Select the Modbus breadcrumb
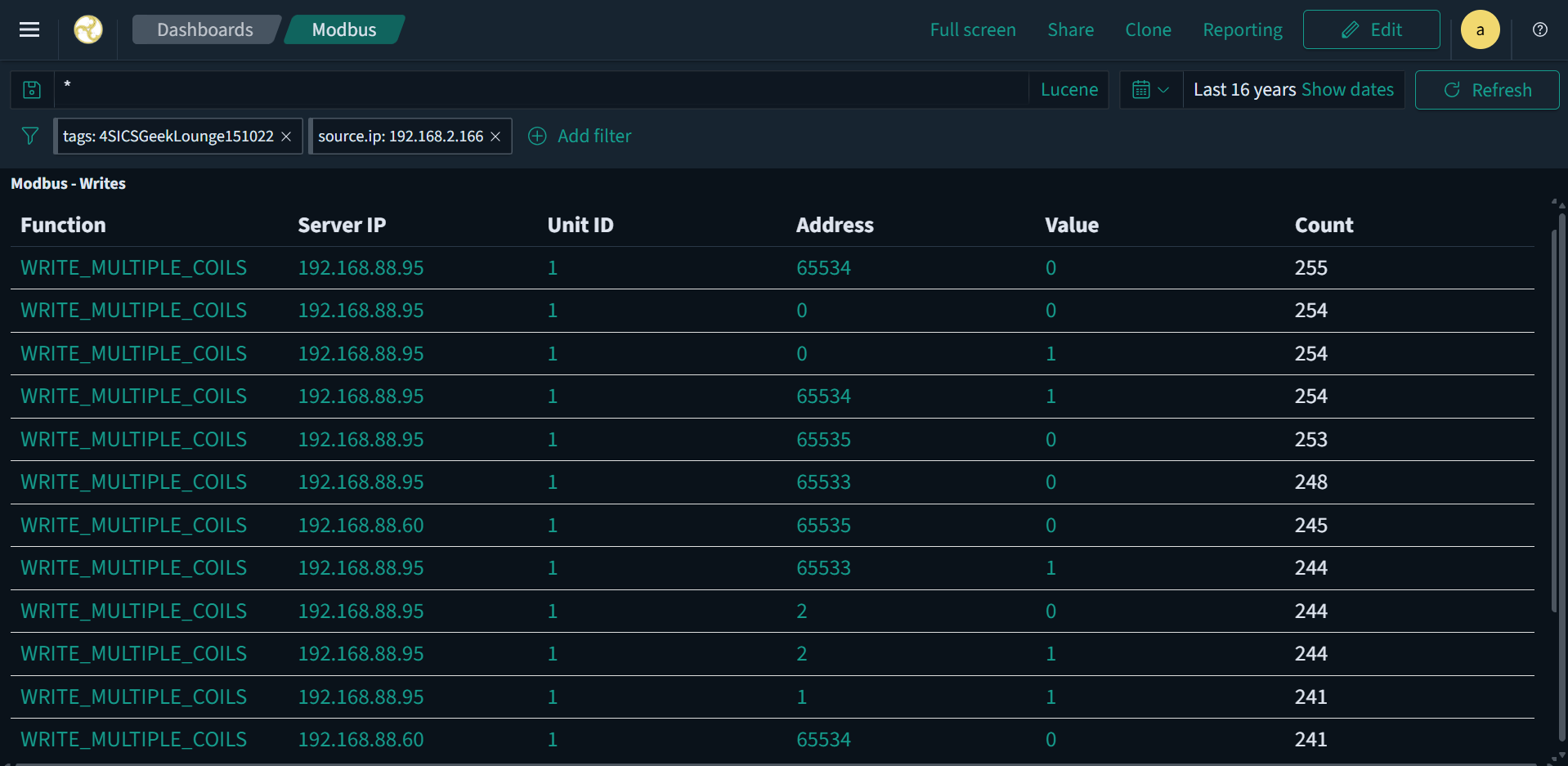1568x766 pixels. click(x=344, y=29)
